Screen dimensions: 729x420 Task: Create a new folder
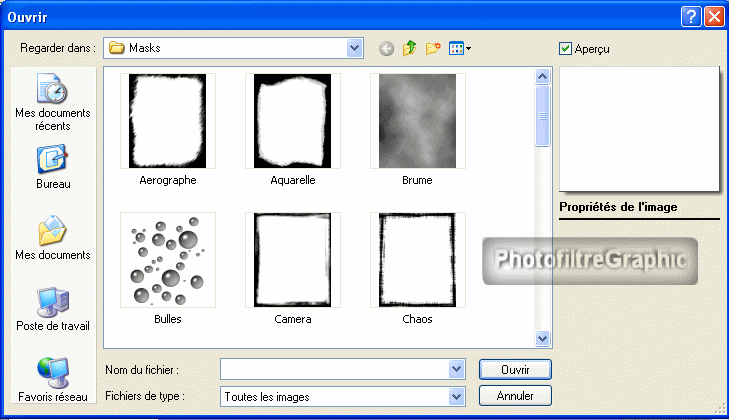[x=432, y=48]
